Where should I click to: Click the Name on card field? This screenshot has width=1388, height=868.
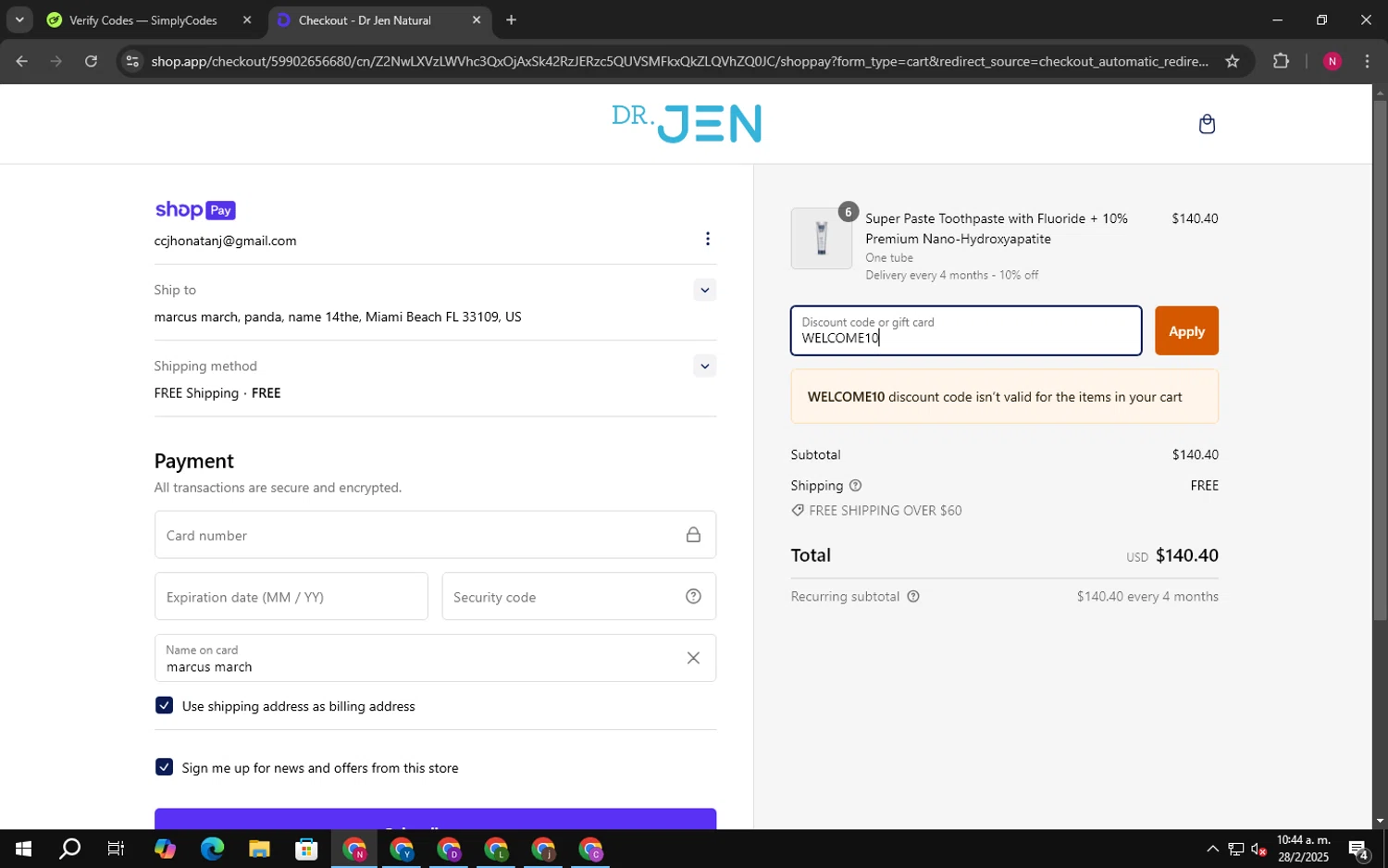point(435,658)
